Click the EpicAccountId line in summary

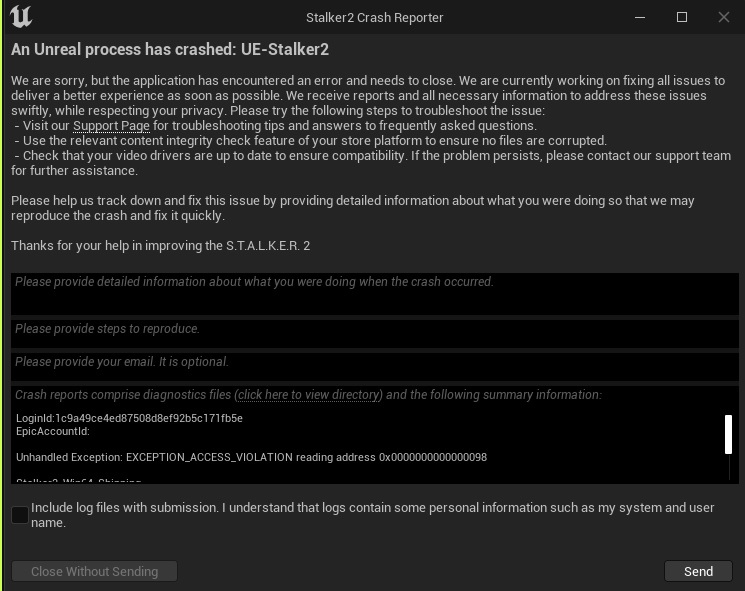pyautogui.click(x=53, y=432)
